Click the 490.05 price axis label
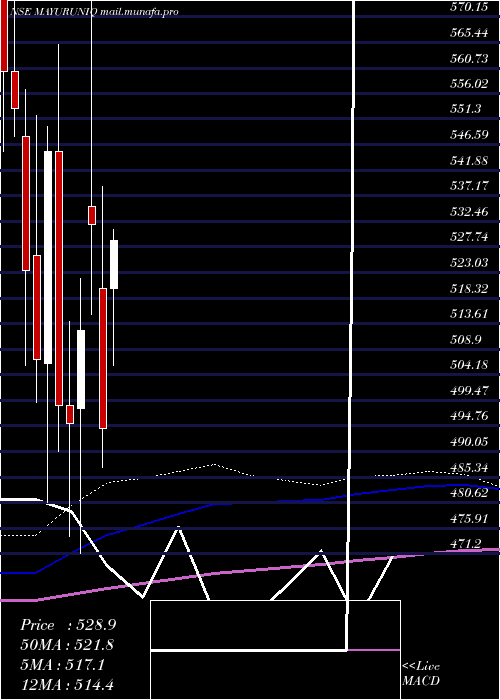The image size is (500, 700). [469, 442]
